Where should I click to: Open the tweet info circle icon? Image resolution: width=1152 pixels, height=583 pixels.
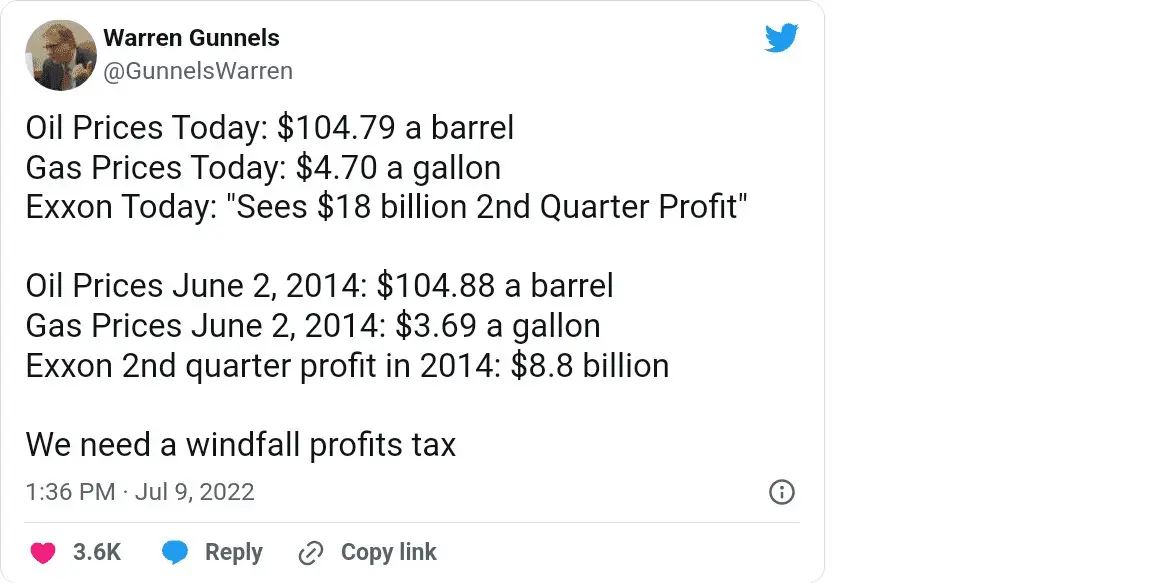click(781, 492)
